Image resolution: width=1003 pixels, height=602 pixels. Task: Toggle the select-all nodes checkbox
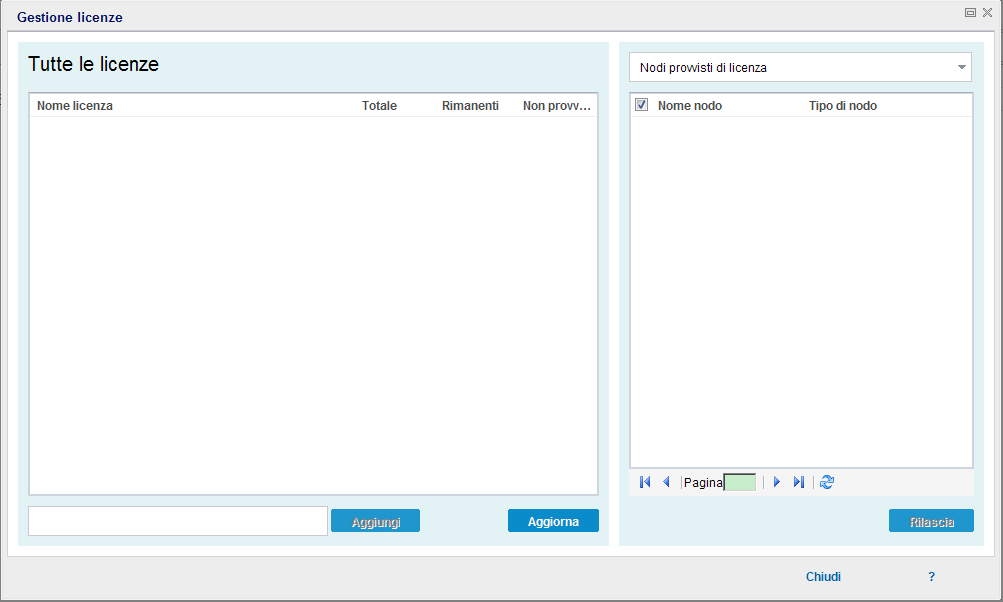(641, 104)
